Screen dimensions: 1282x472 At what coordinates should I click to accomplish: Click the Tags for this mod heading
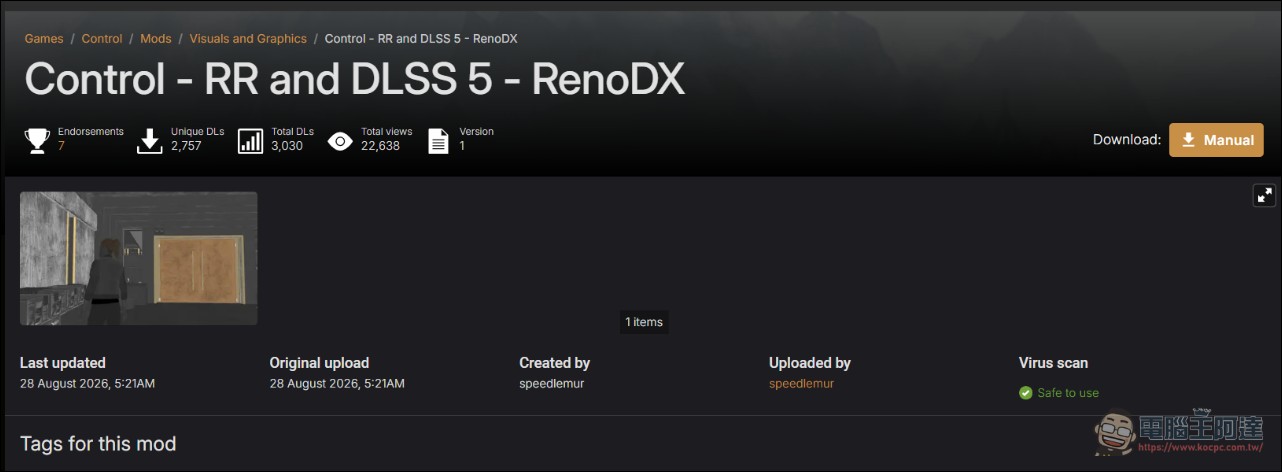(x=98, y=444)
